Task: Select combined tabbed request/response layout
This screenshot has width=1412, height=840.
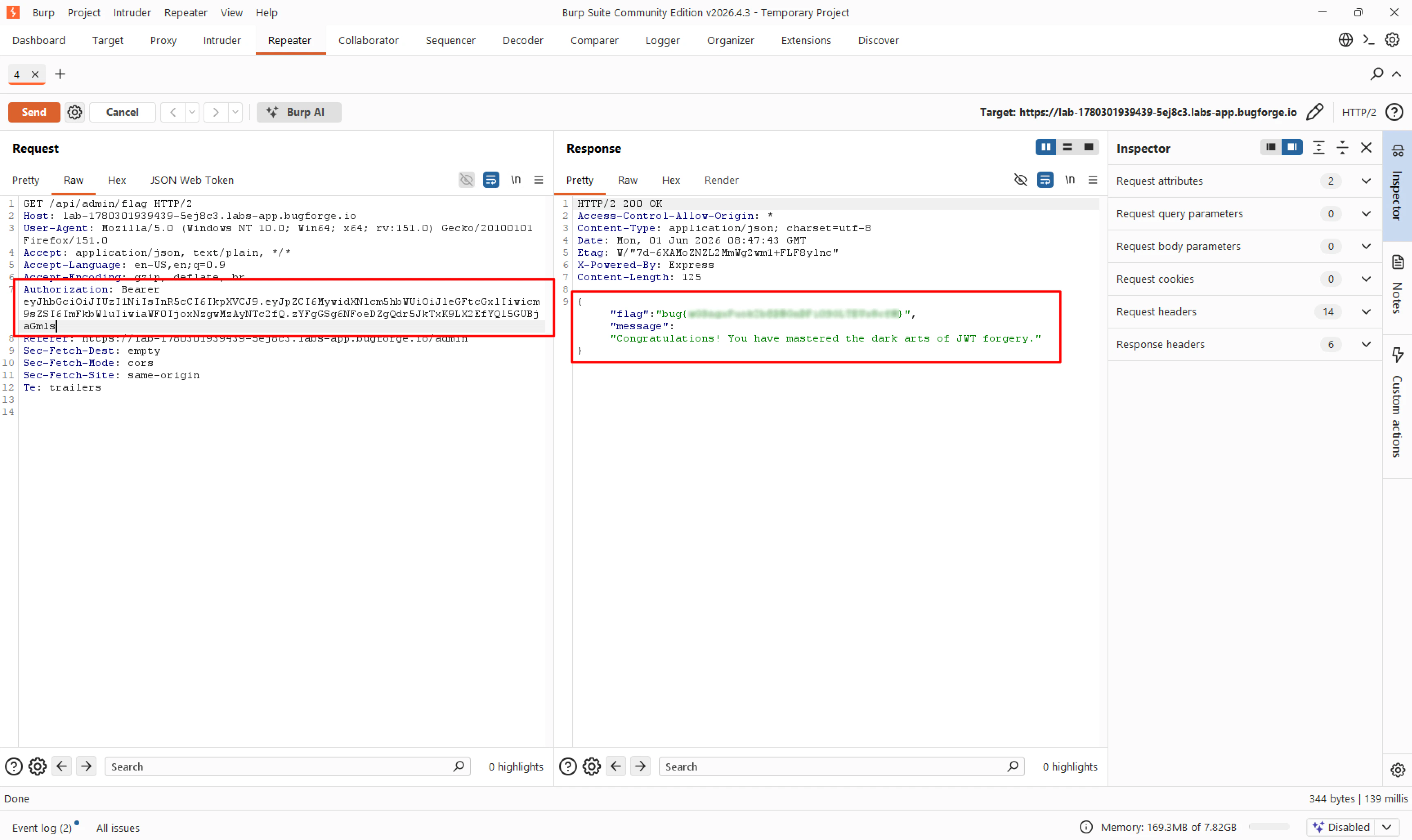Action: click(1088, 147)
